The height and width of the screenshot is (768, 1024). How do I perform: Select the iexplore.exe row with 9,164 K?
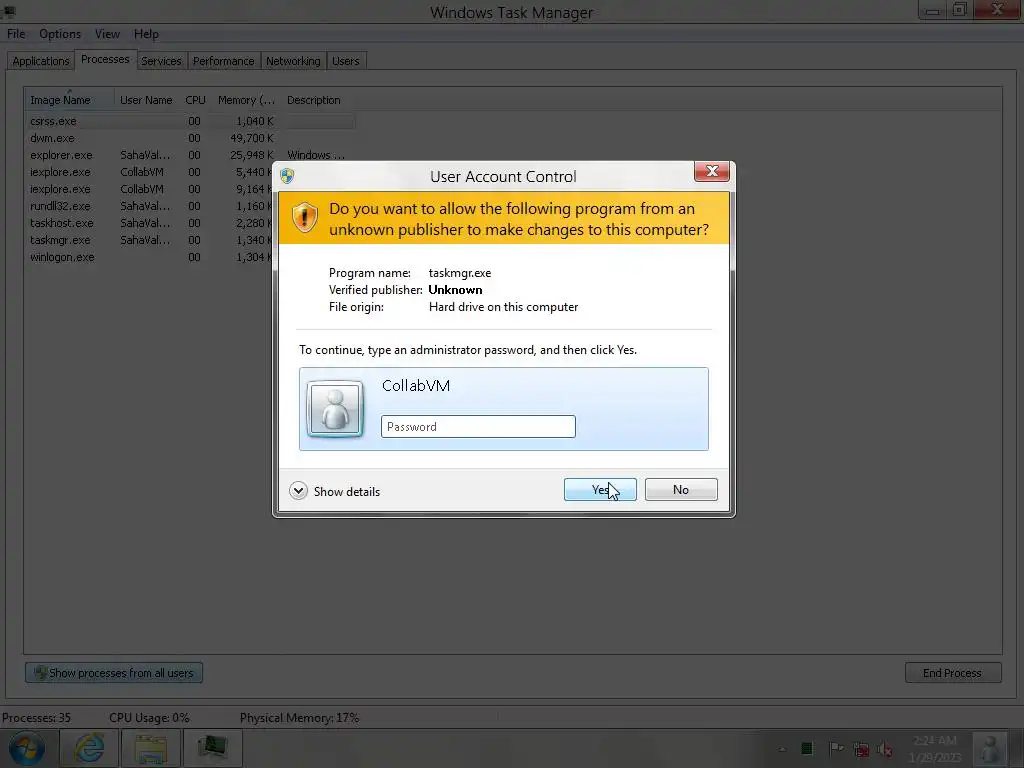pyautogui.click(x=149, y=189)
